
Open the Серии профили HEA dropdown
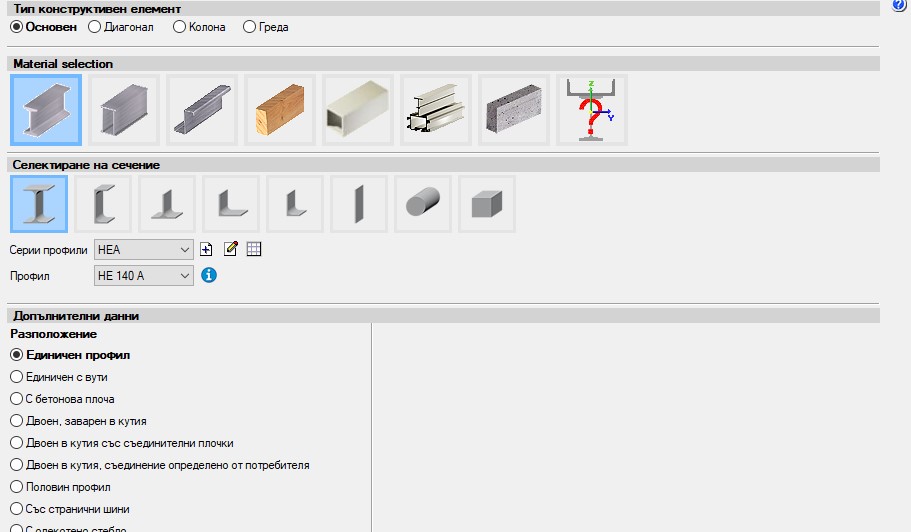[144, 250]
